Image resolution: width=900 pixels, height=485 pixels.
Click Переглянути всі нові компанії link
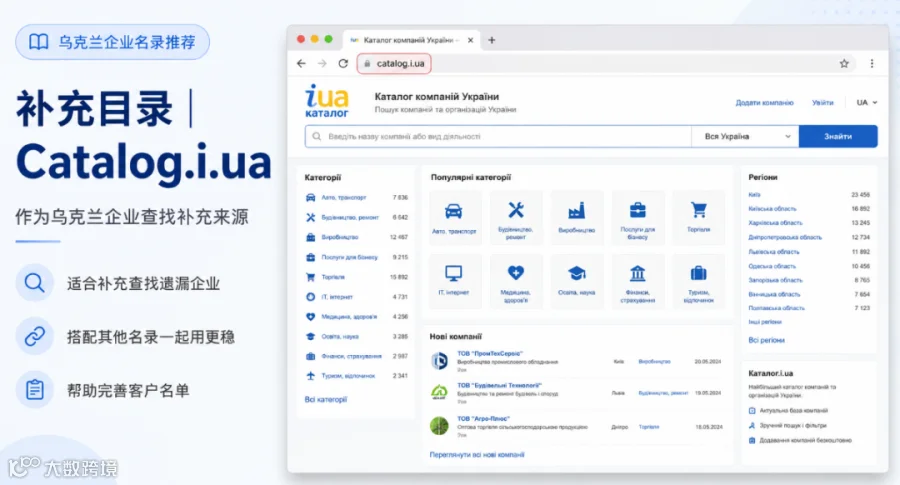pyautogui.click(x=477, y=455)
